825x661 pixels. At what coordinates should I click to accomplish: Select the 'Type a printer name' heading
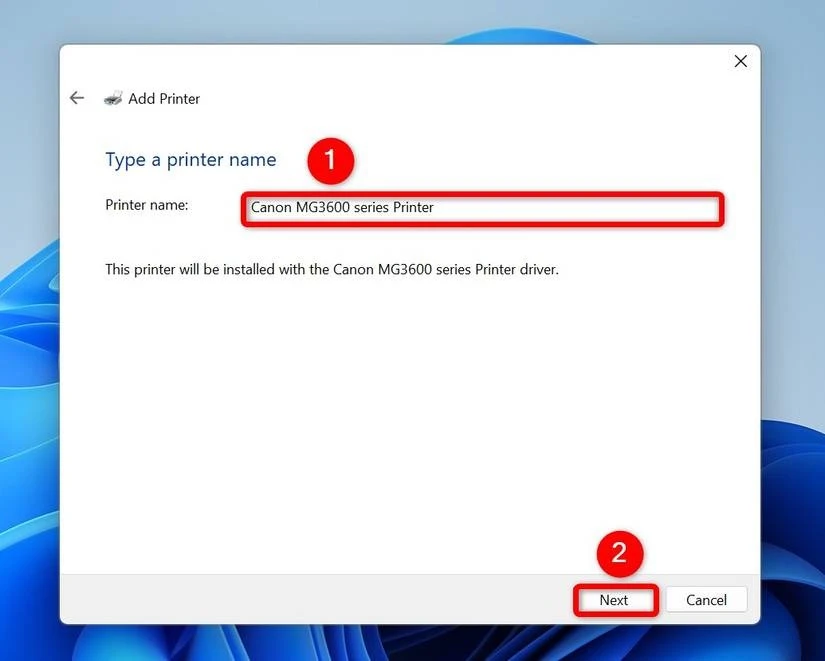[x=190, y=160]
